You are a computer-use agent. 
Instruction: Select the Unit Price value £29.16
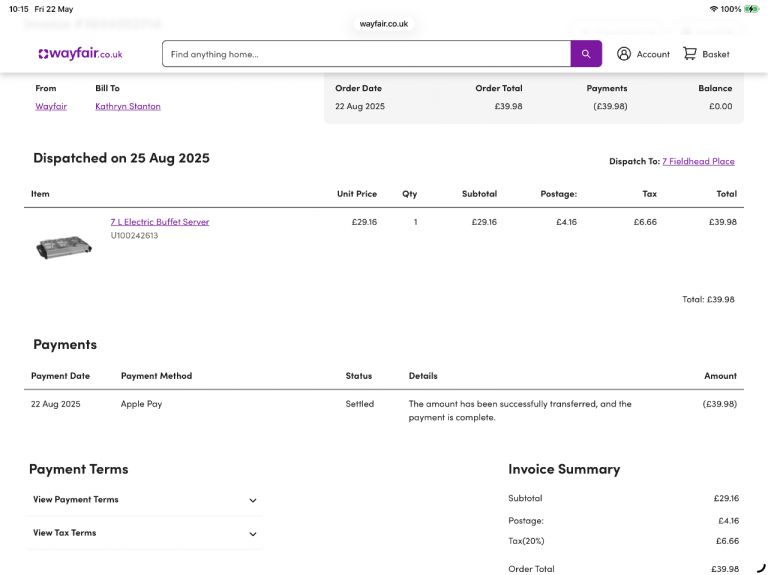(364, 222)
